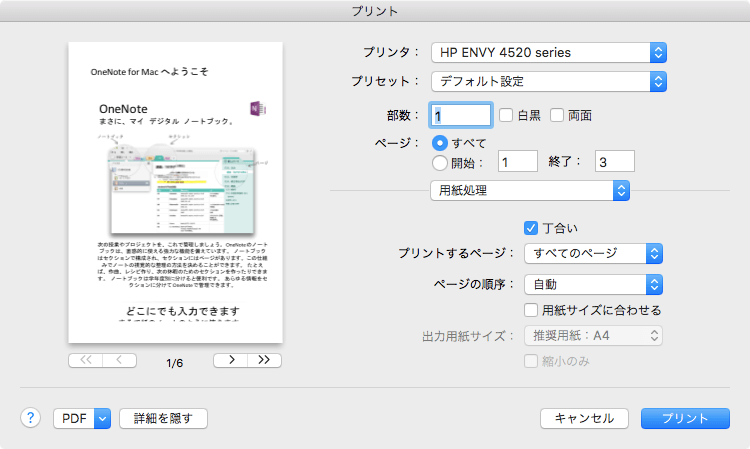This screenshot has width=750, height=449.
Task: Go to the next preview page
Action: pos(231,360)
